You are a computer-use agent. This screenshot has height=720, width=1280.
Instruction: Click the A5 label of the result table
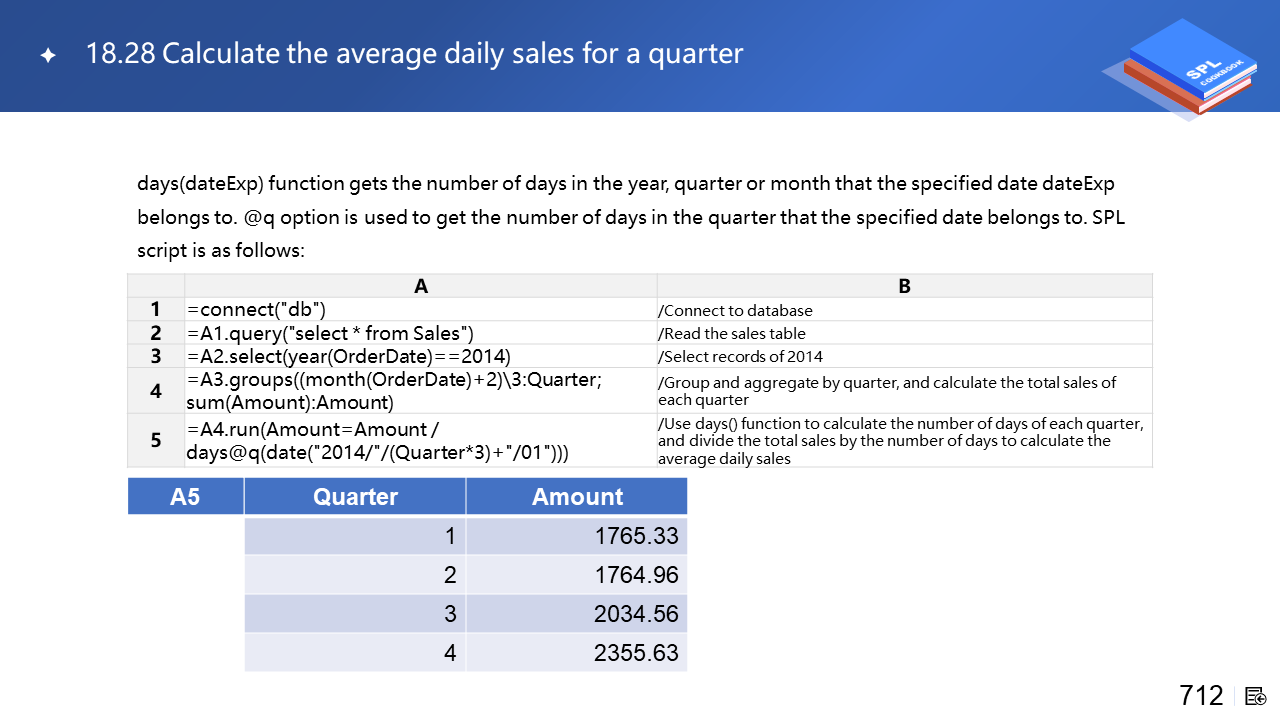tap(185, 497)
